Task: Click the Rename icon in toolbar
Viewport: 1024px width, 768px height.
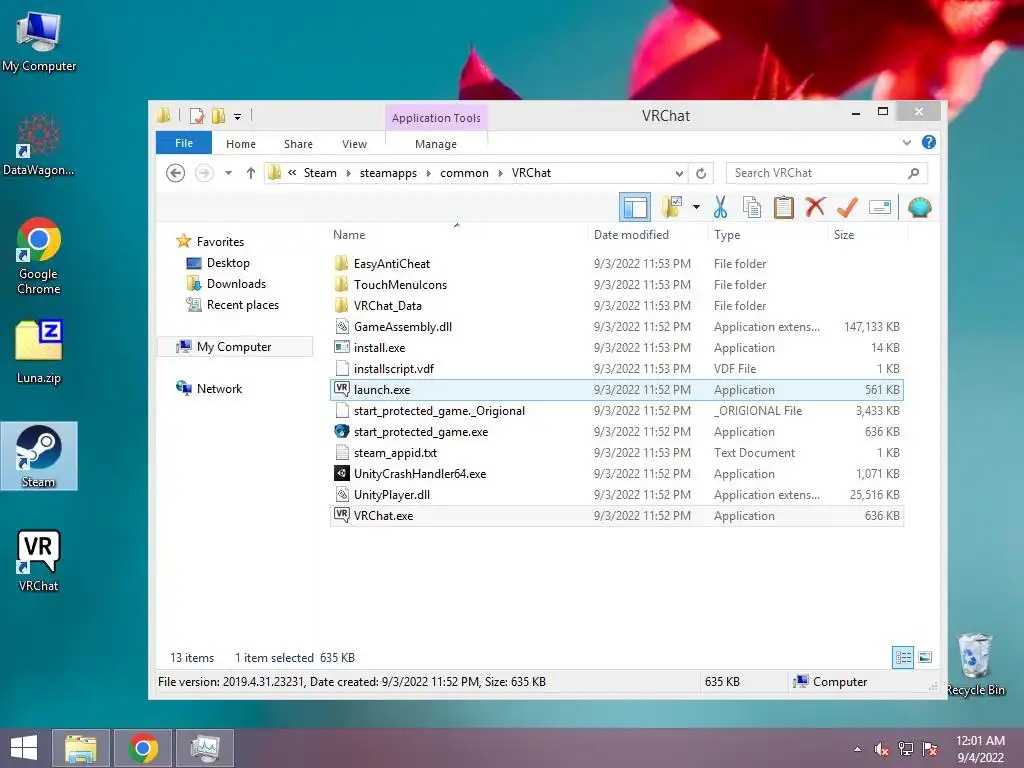Action: 880,208
